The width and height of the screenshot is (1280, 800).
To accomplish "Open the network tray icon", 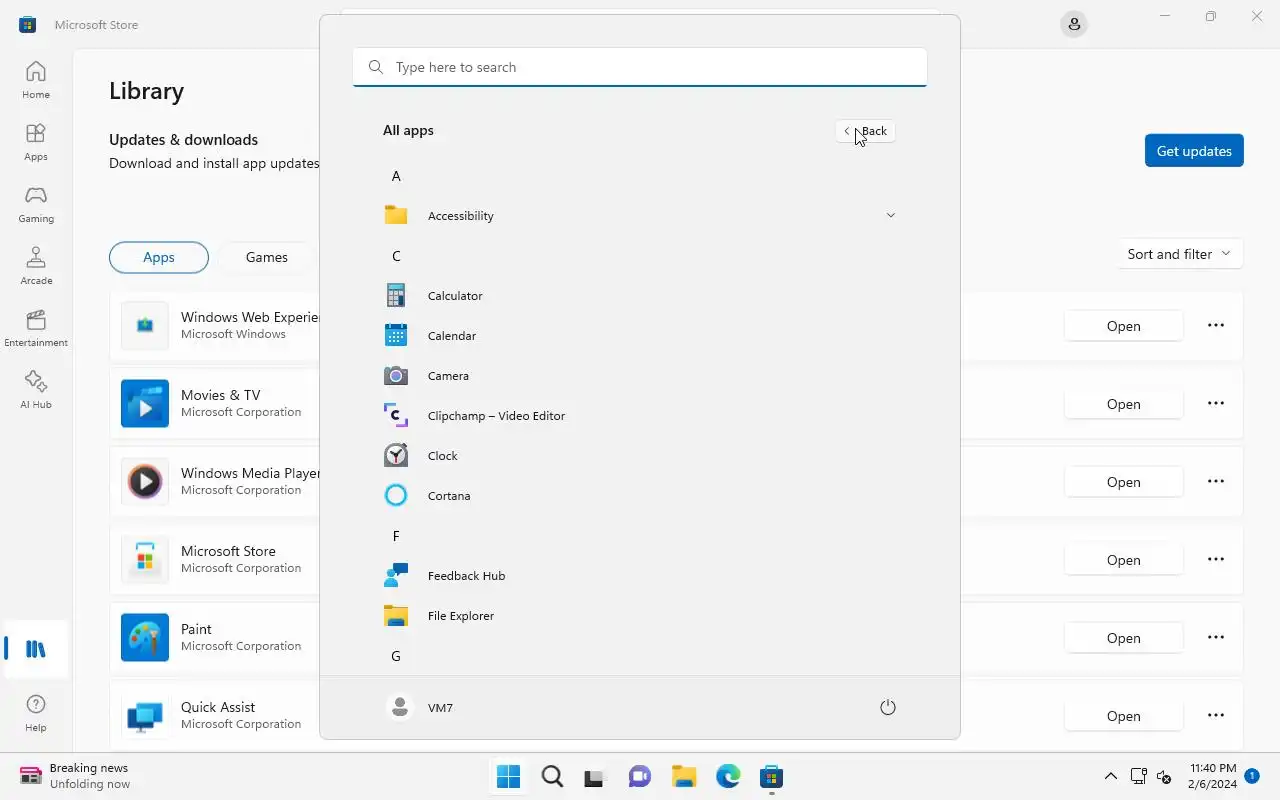I will (1138, 776).
